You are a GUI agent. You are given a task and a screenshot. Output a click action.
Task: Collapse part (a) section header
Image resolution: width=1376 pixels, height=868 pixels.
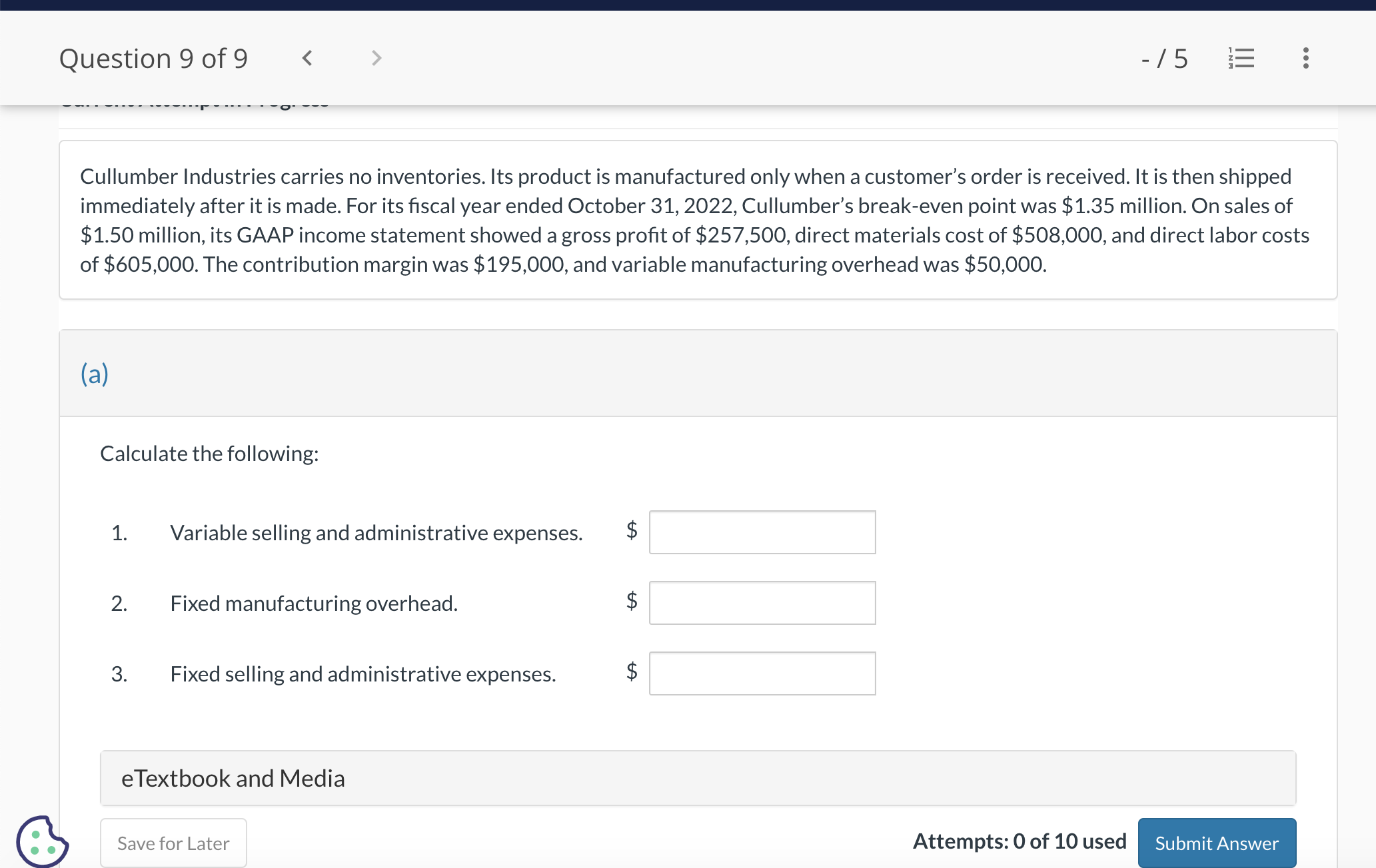point(95,374)
